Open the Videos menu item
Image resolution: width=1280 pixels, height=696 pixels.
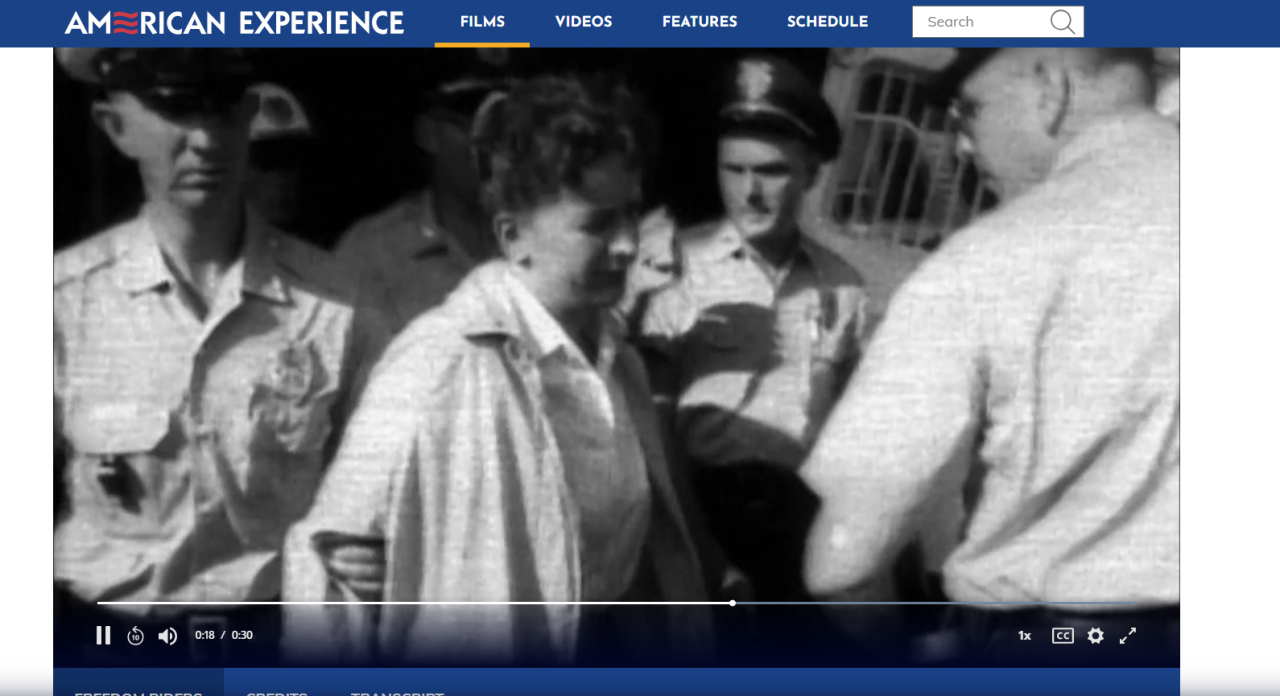point(584,22)
